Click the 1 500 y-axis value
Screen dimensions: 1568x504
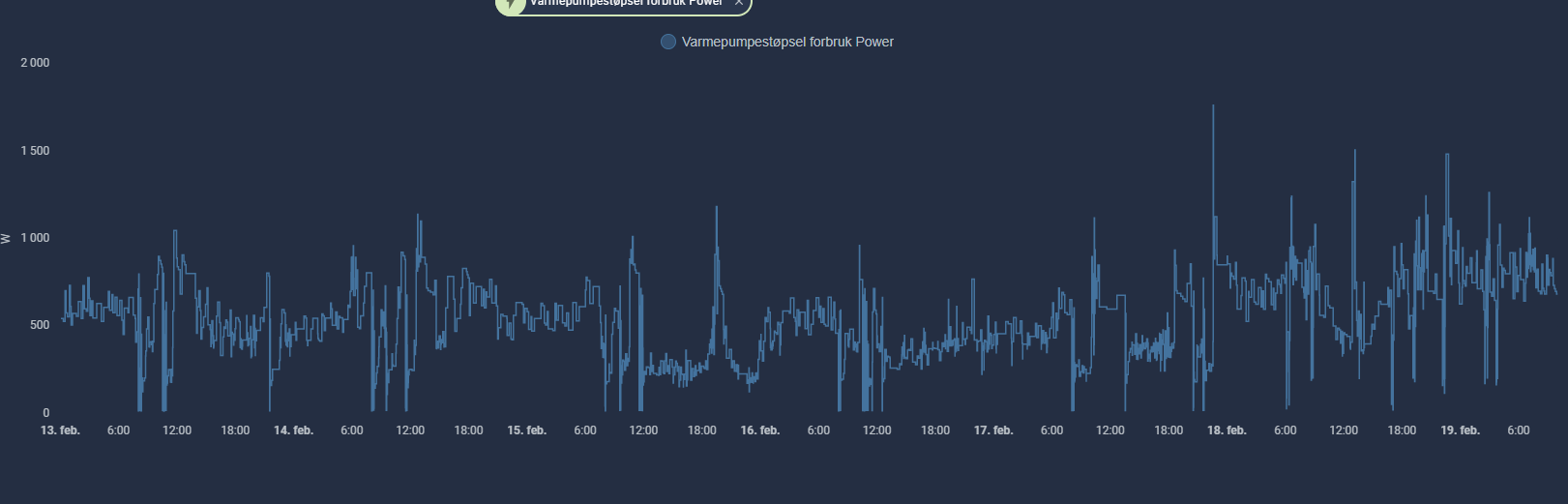click(x=35, y=151)
